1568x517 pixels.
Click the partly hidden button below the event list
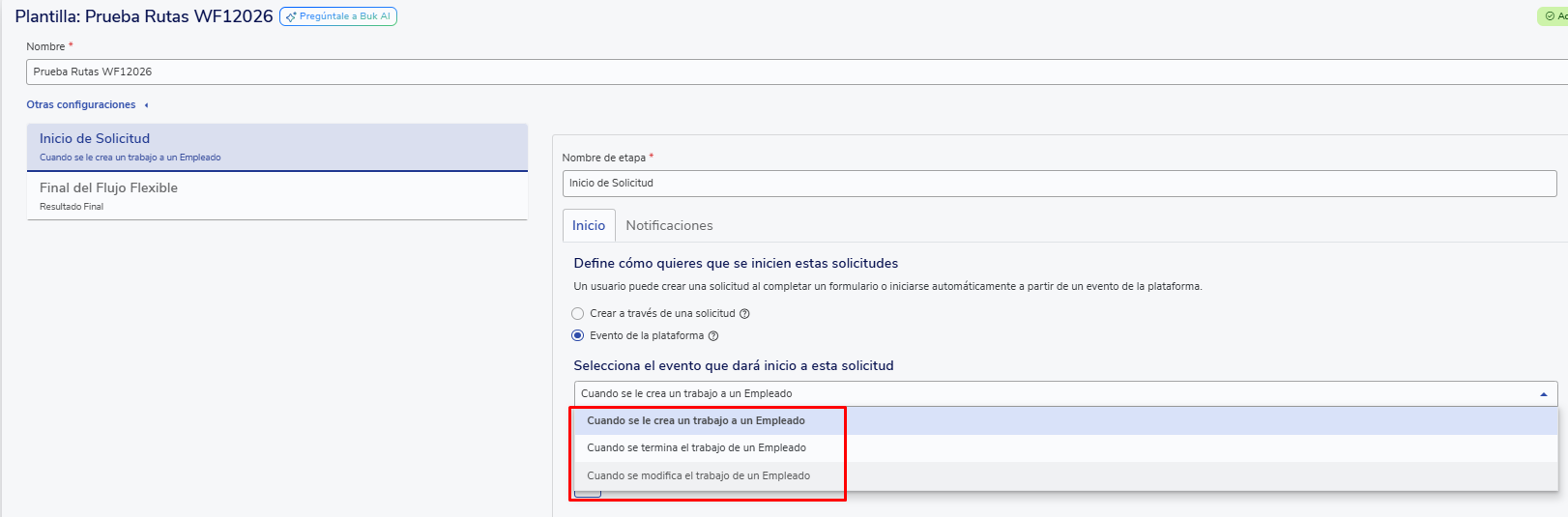[x=588, y=495]
